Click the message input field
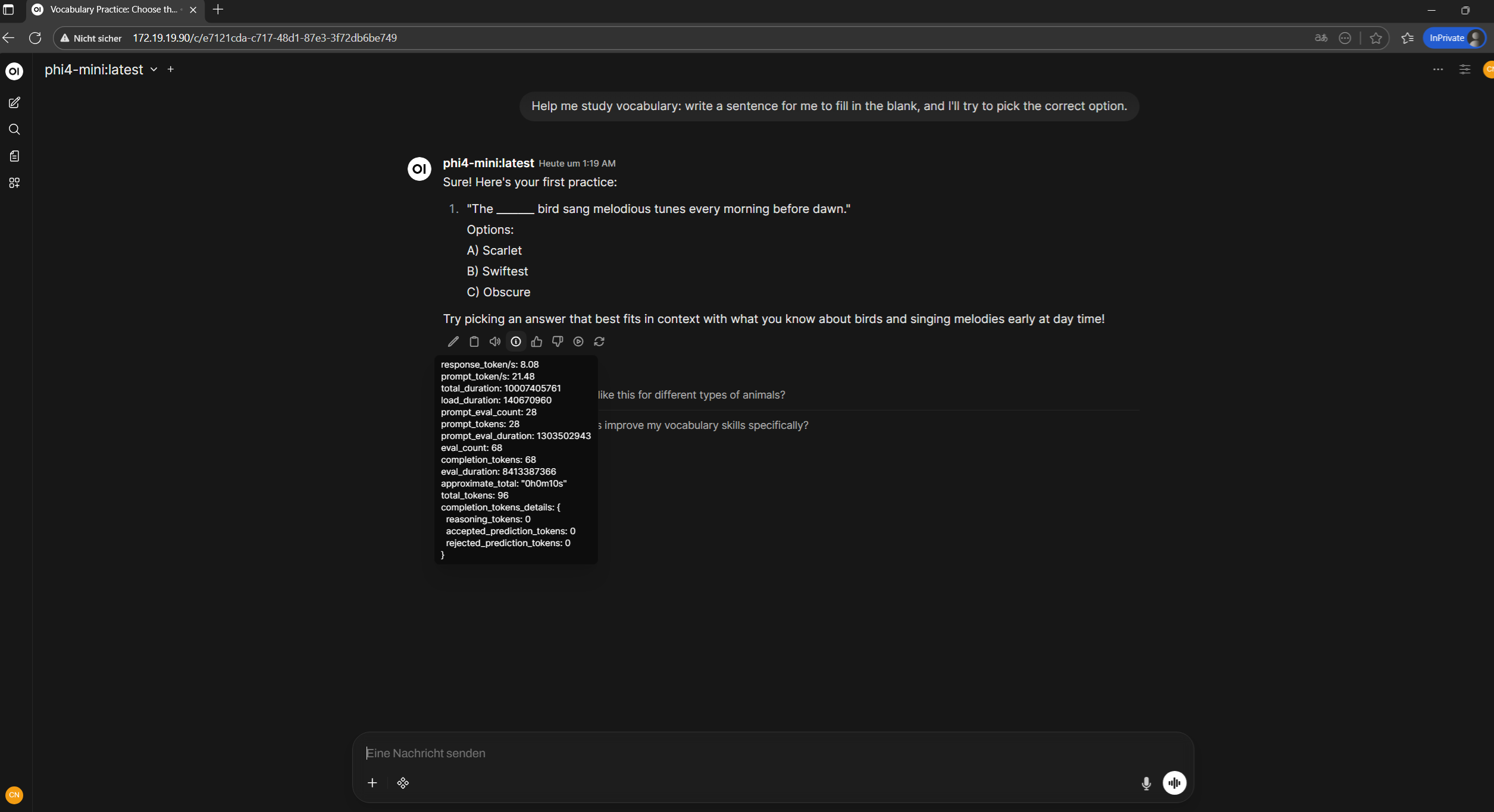 pyautogui.click(x=744, y=753)
